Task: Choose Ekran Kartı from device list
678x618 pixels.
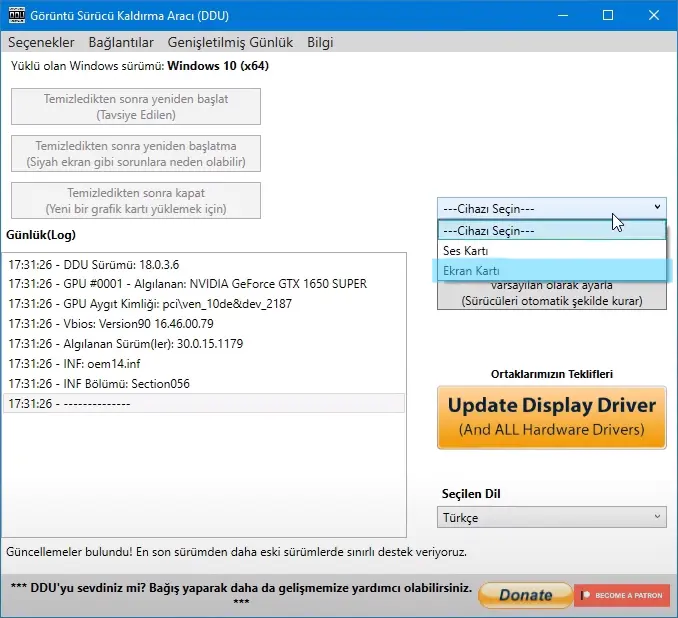Action: click(552, 271)
